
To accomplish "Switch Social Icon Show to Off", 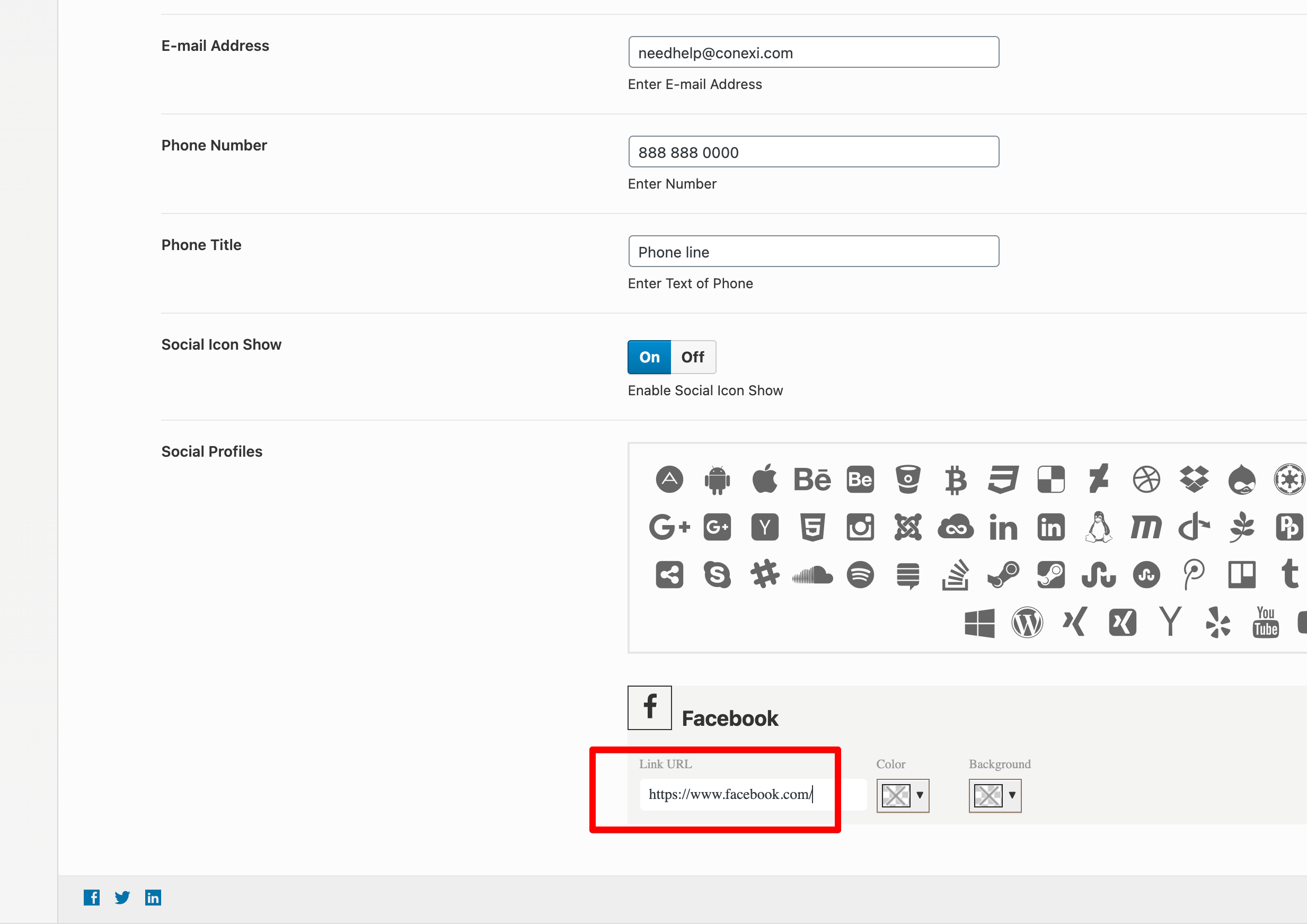I will 692,357.
